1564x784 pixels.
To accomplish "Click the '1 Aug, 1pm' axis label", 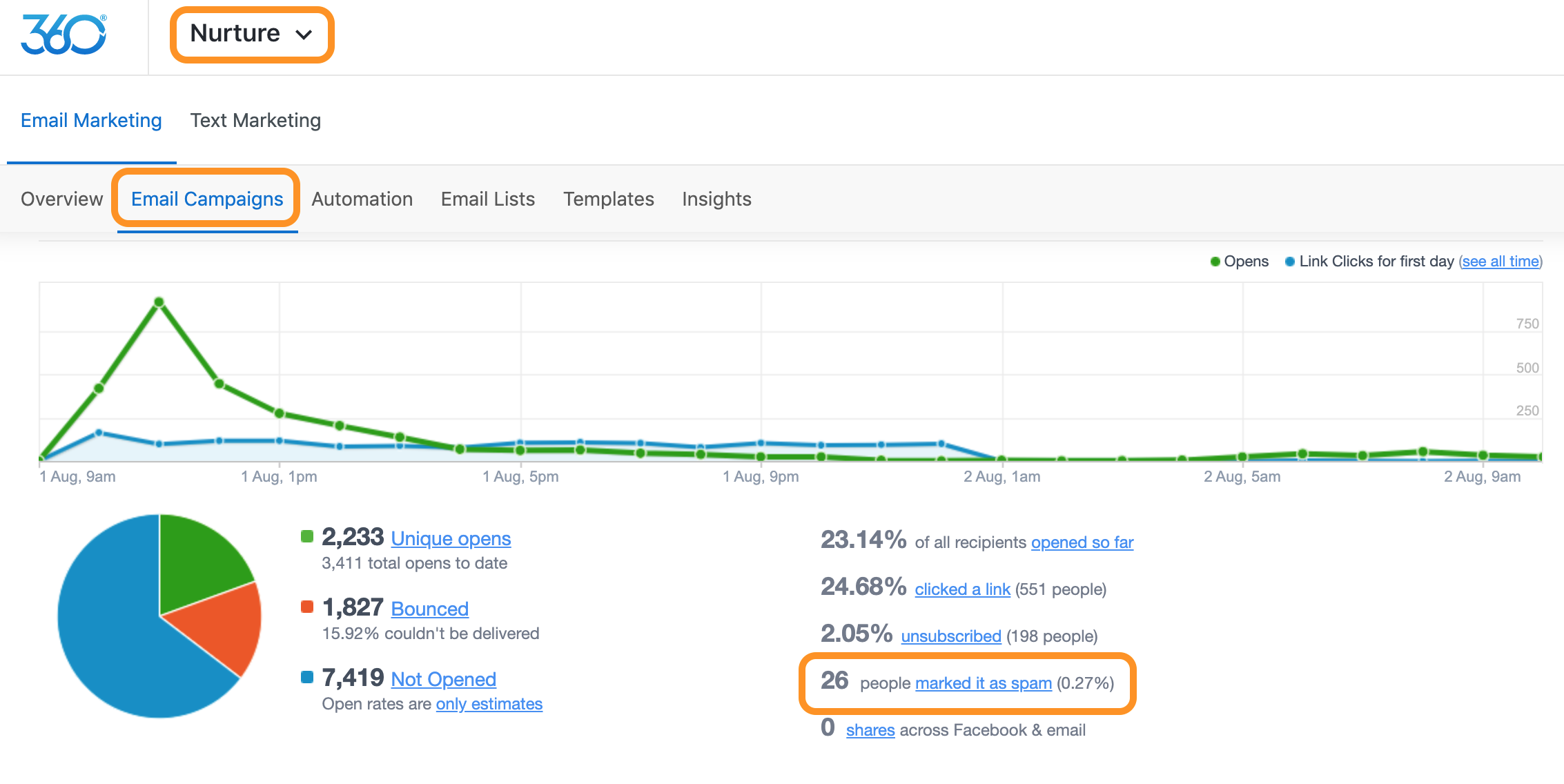I will 279,477.
